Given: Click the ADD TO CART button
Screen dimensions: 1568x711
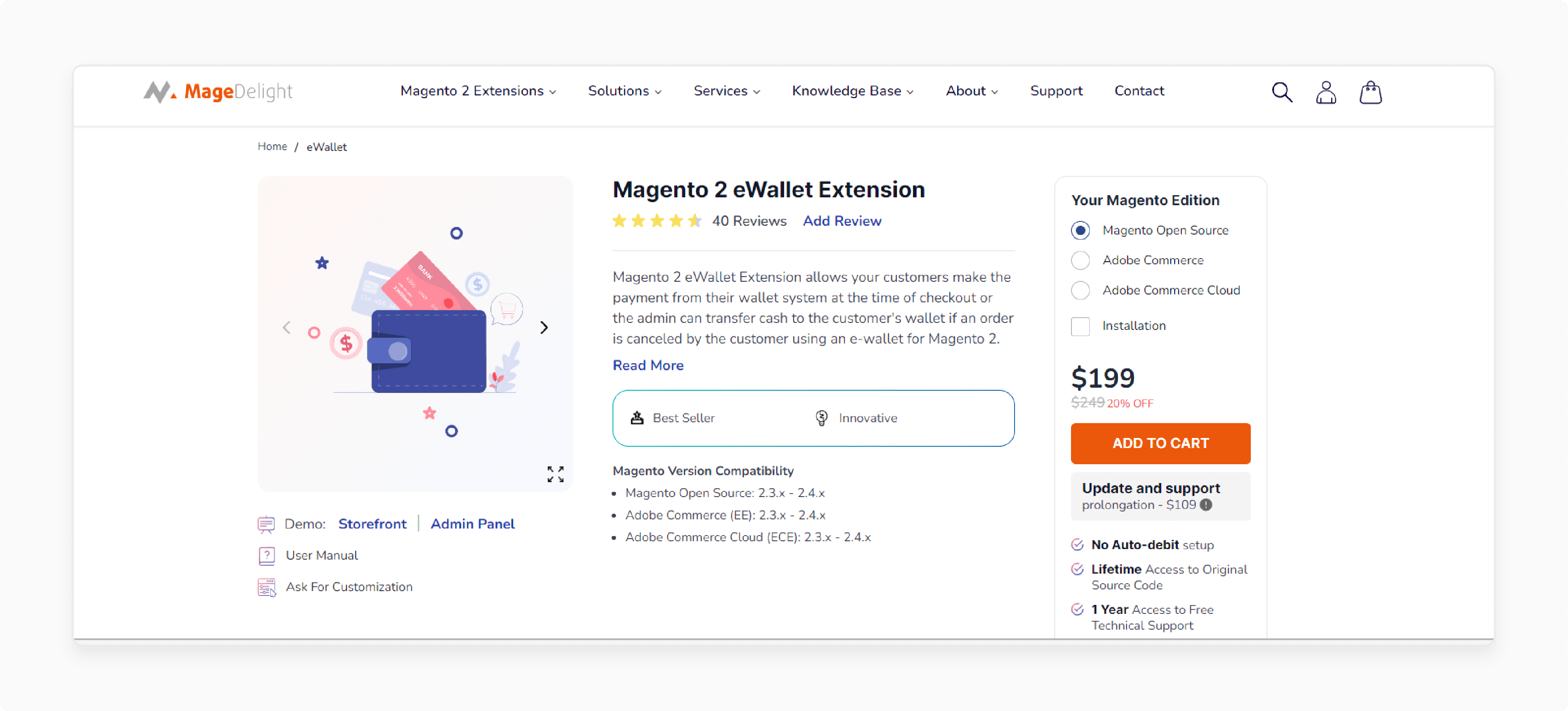Looking at the screenshot, I should click(x=1160, y=443).
